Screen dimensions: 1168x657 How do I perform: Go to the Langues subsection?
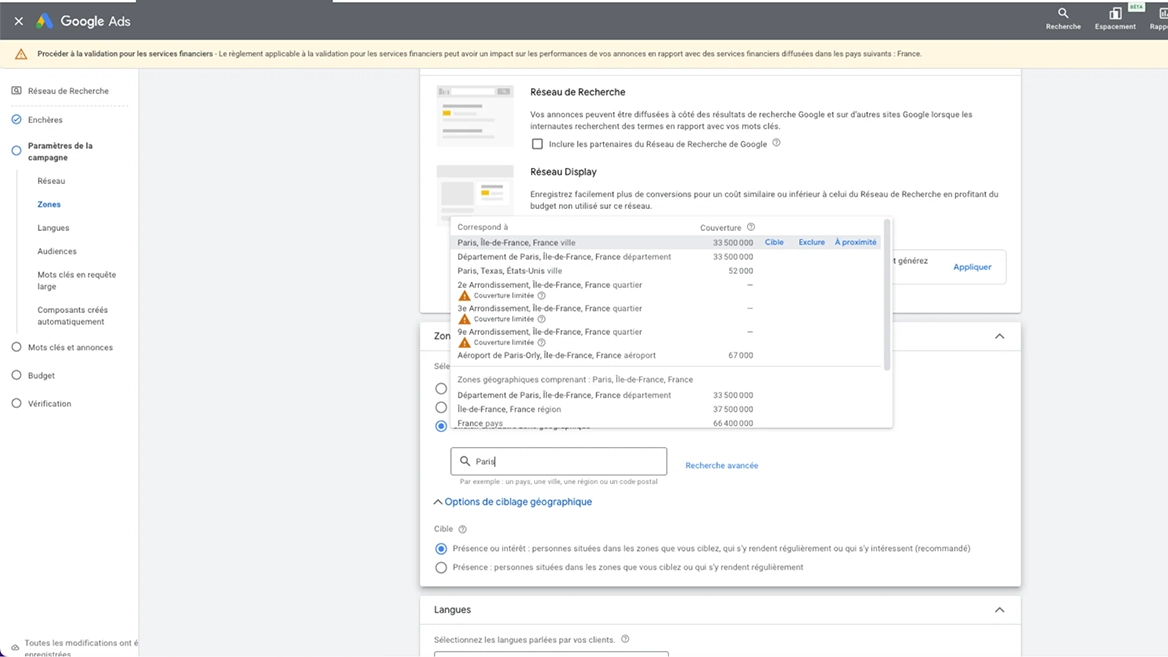pos(53,228)
